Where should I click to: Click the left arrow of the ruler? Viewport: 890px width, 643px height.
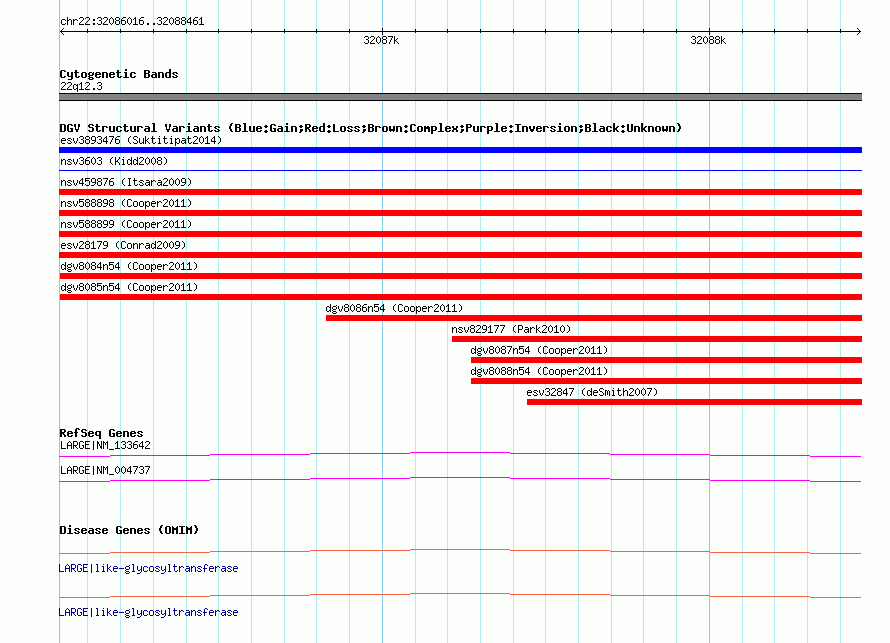[x=62, y=32]
